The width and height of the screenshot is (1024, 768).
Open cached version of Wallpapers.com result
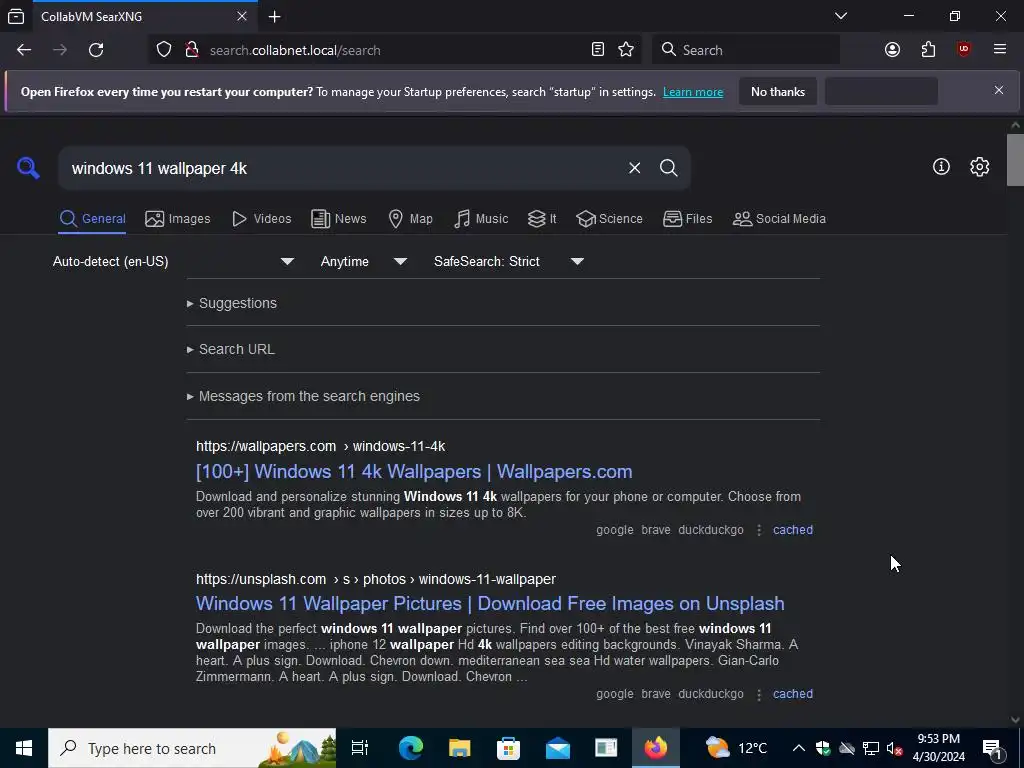(793, 530)
